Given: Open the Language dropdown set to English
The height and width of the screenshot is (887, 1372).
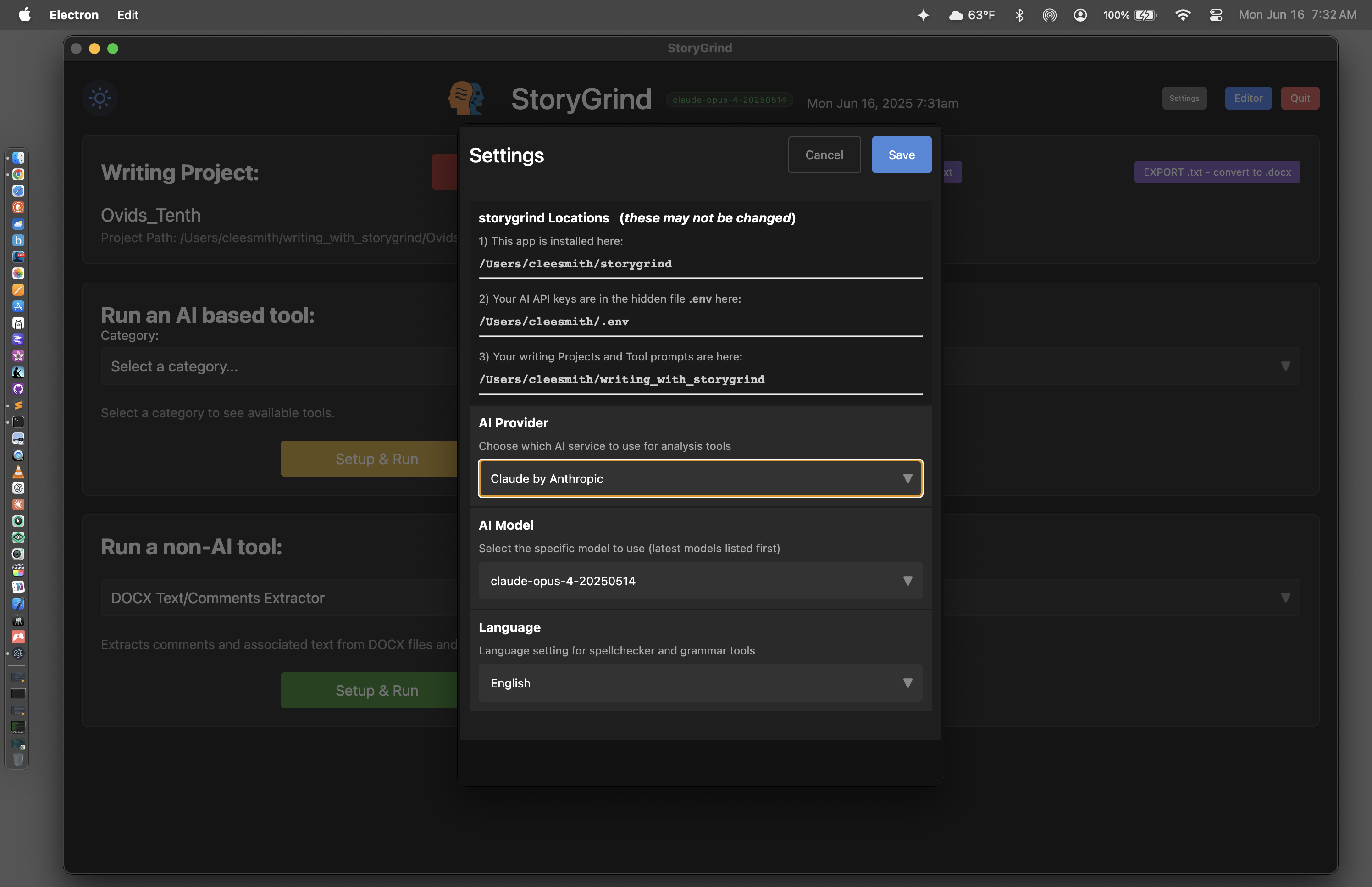Looking at the screenshot, I should 700,683.
